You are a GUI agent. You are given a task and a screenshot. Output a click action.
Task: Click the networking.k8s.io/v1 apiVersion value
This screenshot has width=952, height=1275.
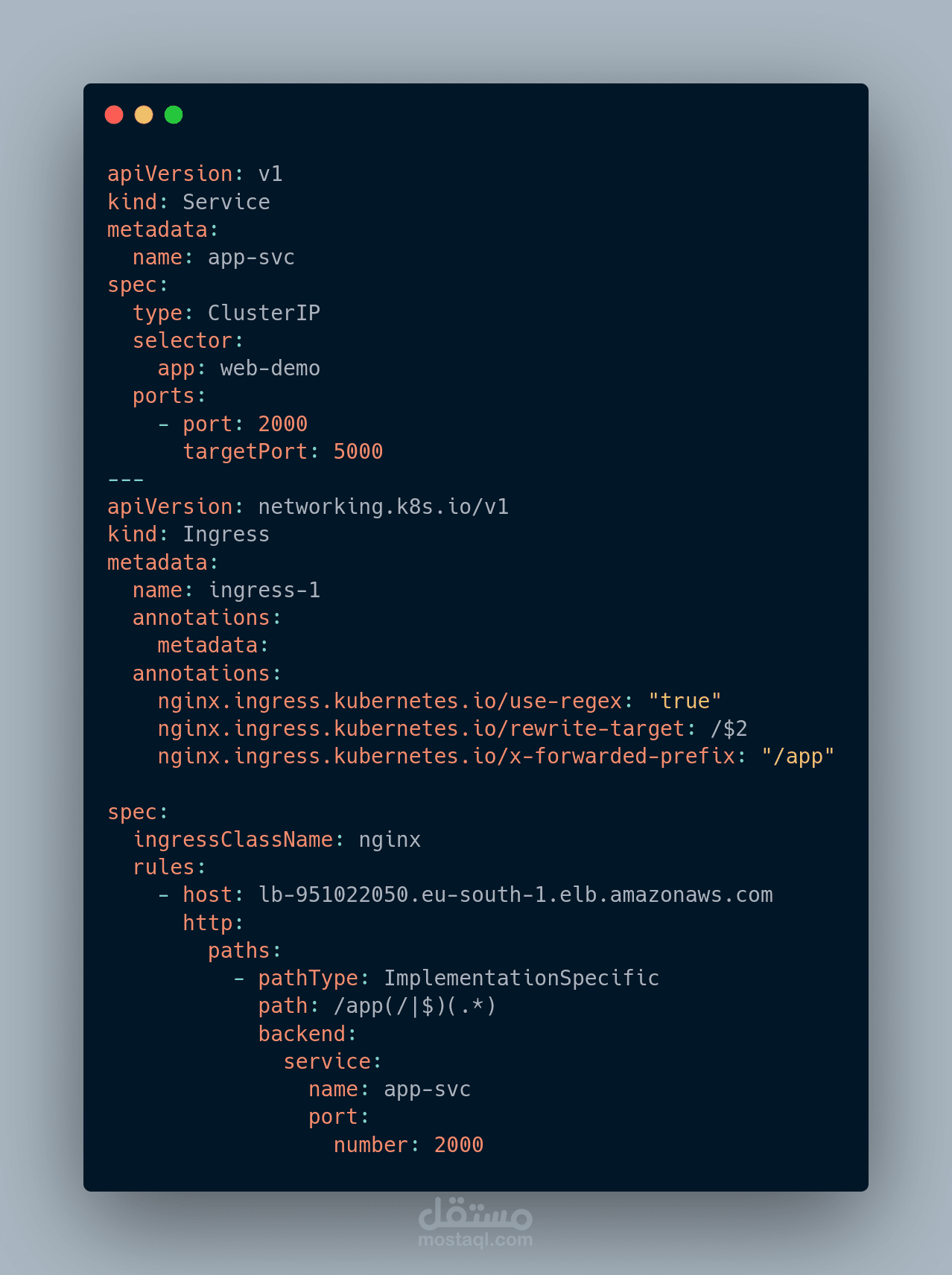pos(383,507)
